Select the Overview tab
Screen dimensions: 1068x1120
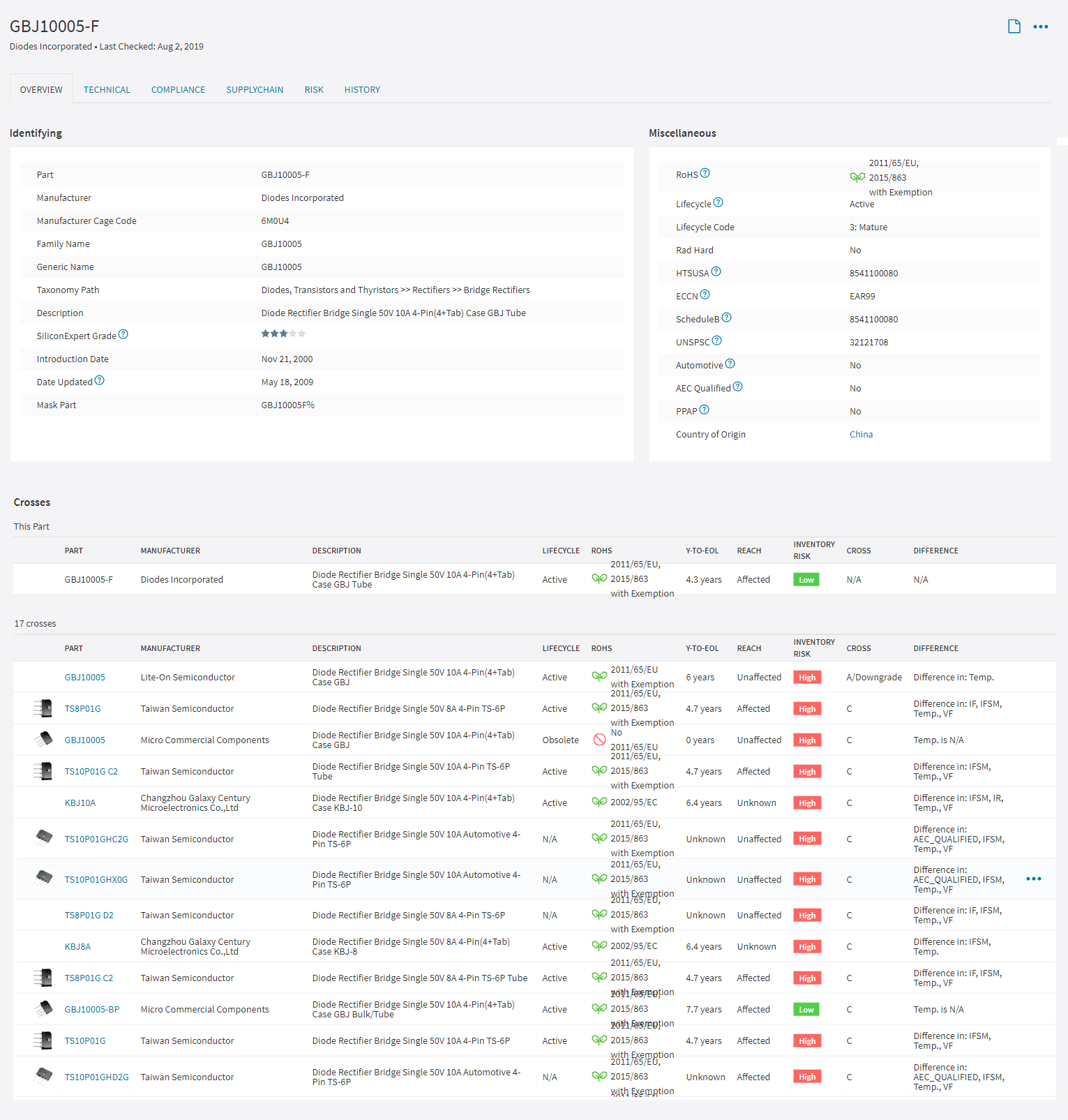[41, 89]
